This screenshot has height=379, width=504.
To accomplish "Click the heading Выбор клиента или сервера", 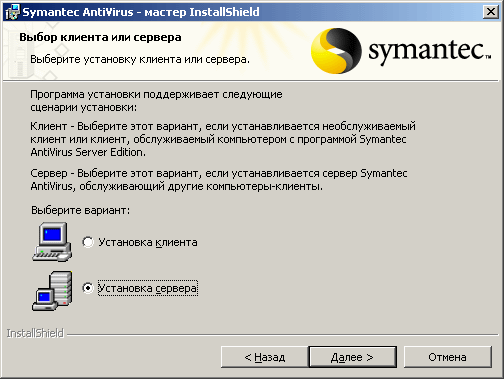I will (x=100, y=37).
